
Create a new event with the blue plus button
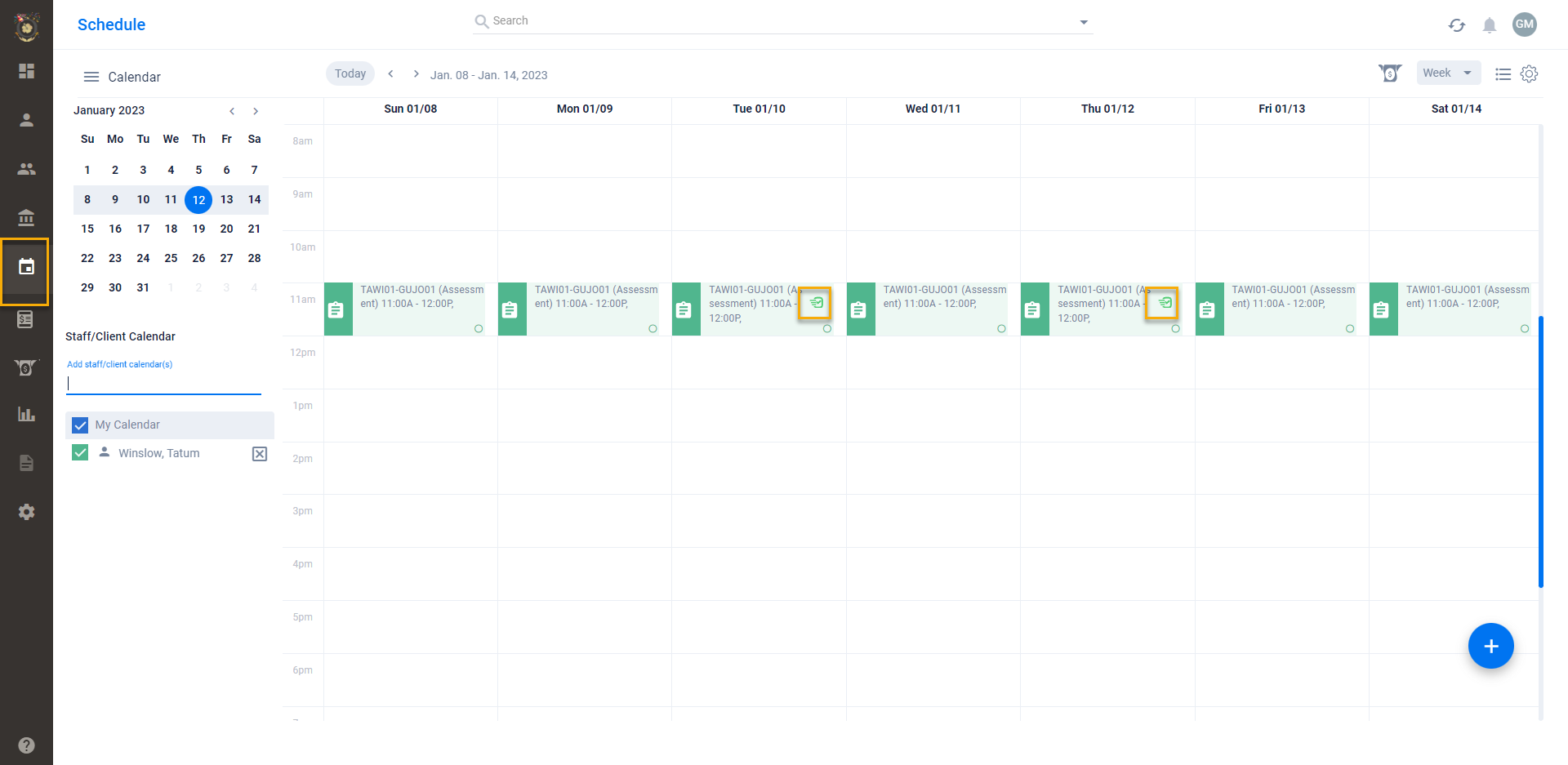tap(1490, 646)
